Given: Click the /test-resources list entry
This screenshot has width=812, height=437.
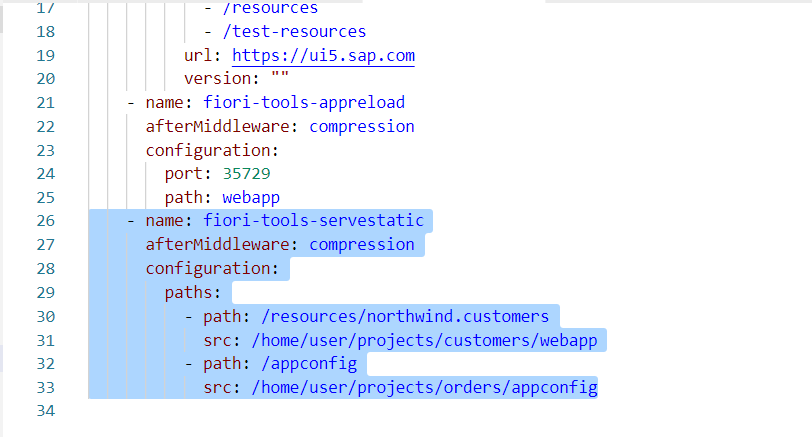Looking at the screenshot, I should coord(294,32).
